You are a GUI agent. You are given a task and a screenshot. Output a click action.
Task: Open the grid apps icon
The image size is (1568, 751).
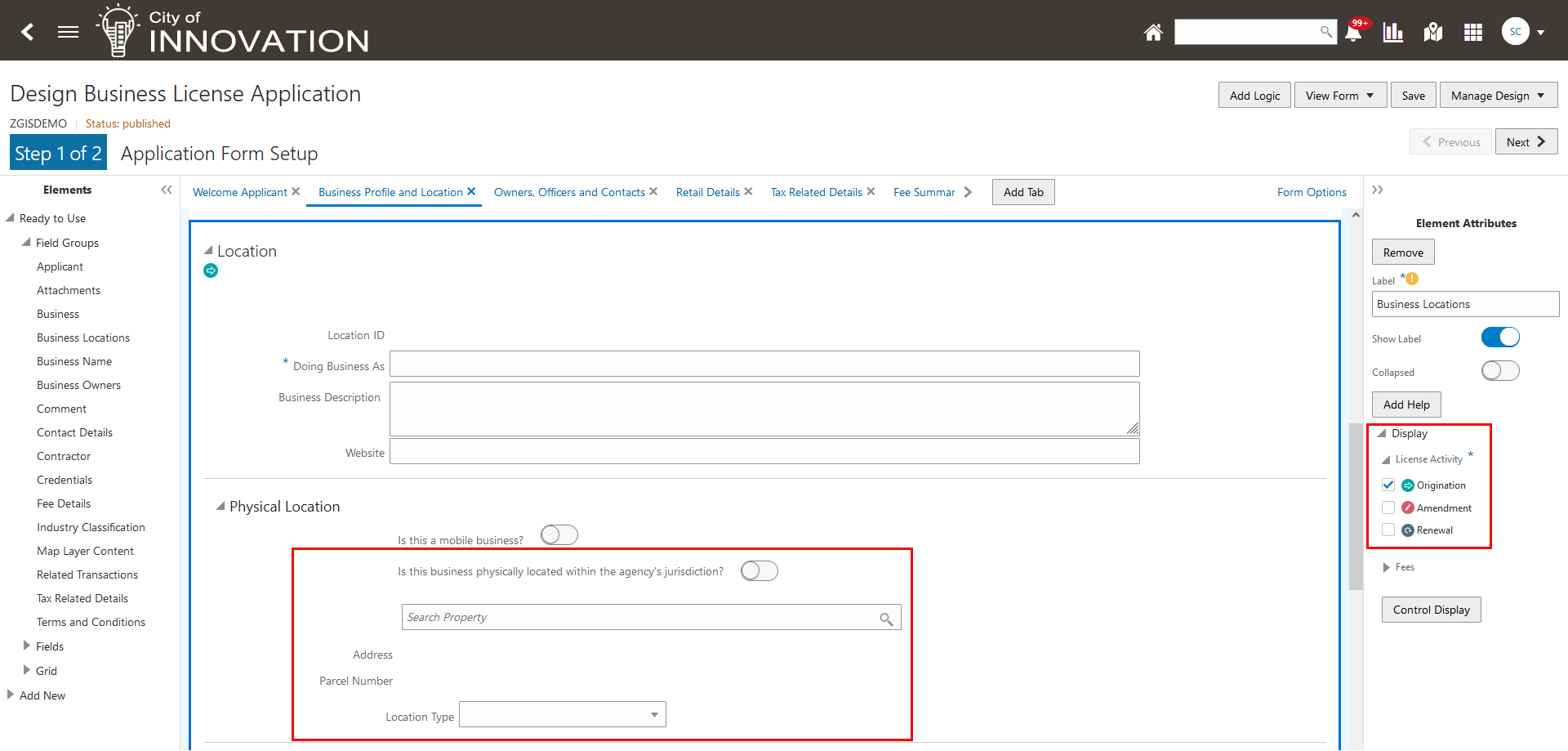[1473, 32]
